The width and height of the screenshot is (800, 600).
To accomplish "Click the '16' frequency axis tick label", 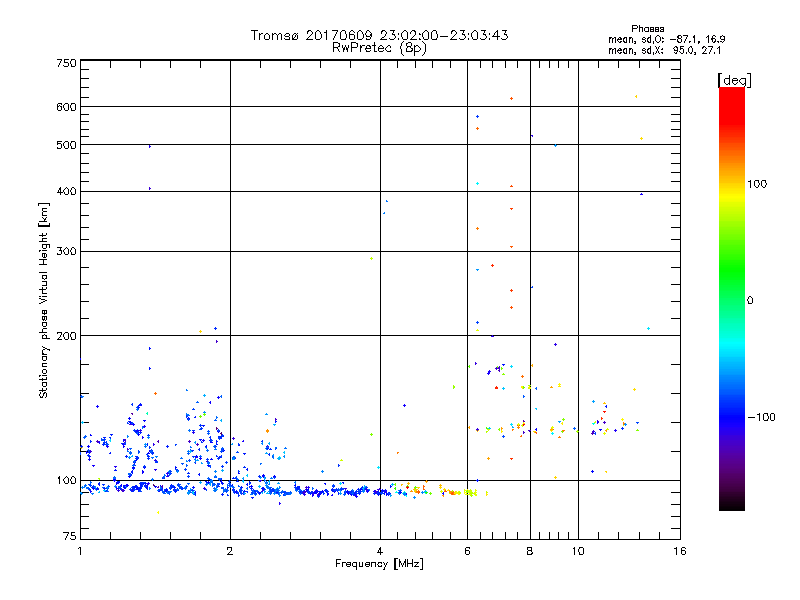I will (680, 551).
